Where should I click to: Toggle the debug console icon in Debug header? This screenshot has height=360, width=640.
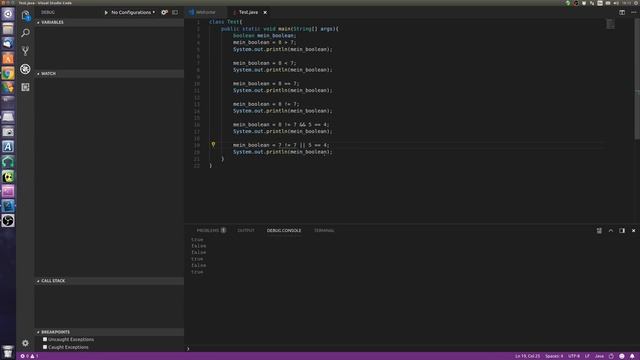click(175, 12)
